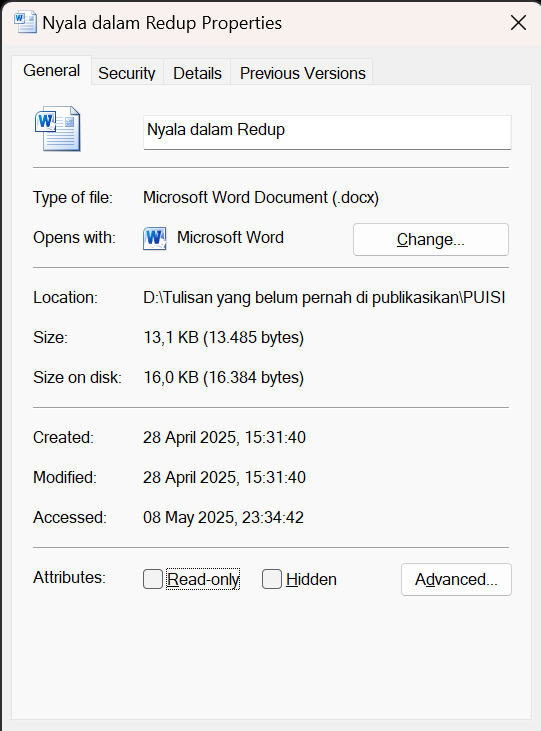This screenshot has height=731, width=541.
Task: Click the Size on disk: label
Action: coord(77,377)
